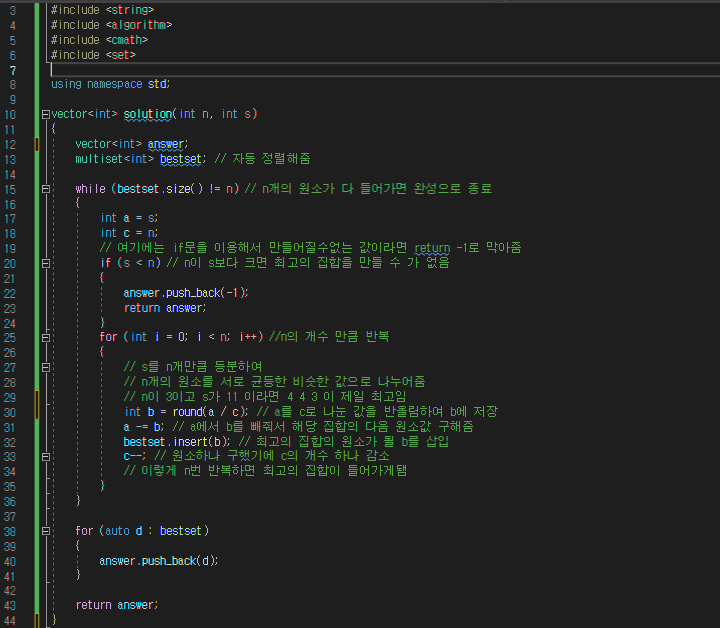Viewport: 720px width, 628px height.
Task: Place cursor on the empty line 7
Action: pyautogui.click(x=385, y=70)
